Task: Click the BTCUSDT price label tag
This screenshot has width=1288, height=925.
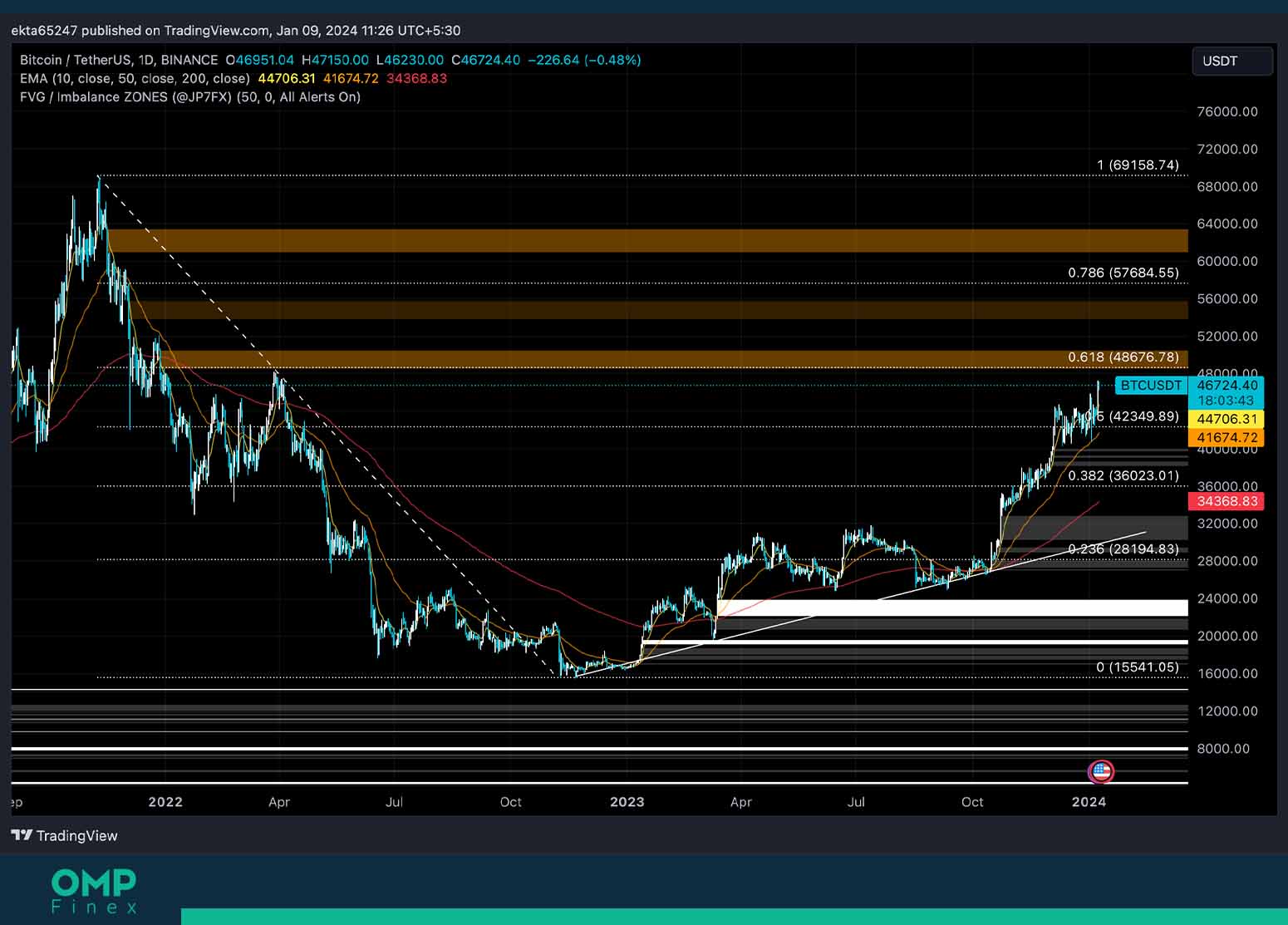Action: tap(1151, 385)
